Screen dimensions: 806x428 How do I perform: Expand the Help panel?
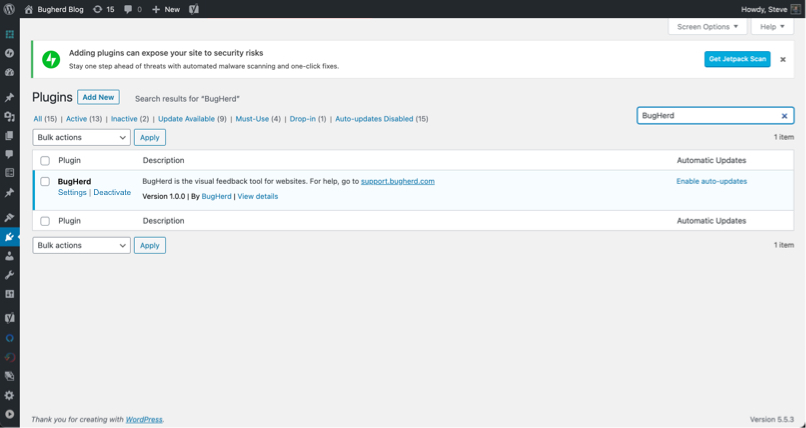772,27
